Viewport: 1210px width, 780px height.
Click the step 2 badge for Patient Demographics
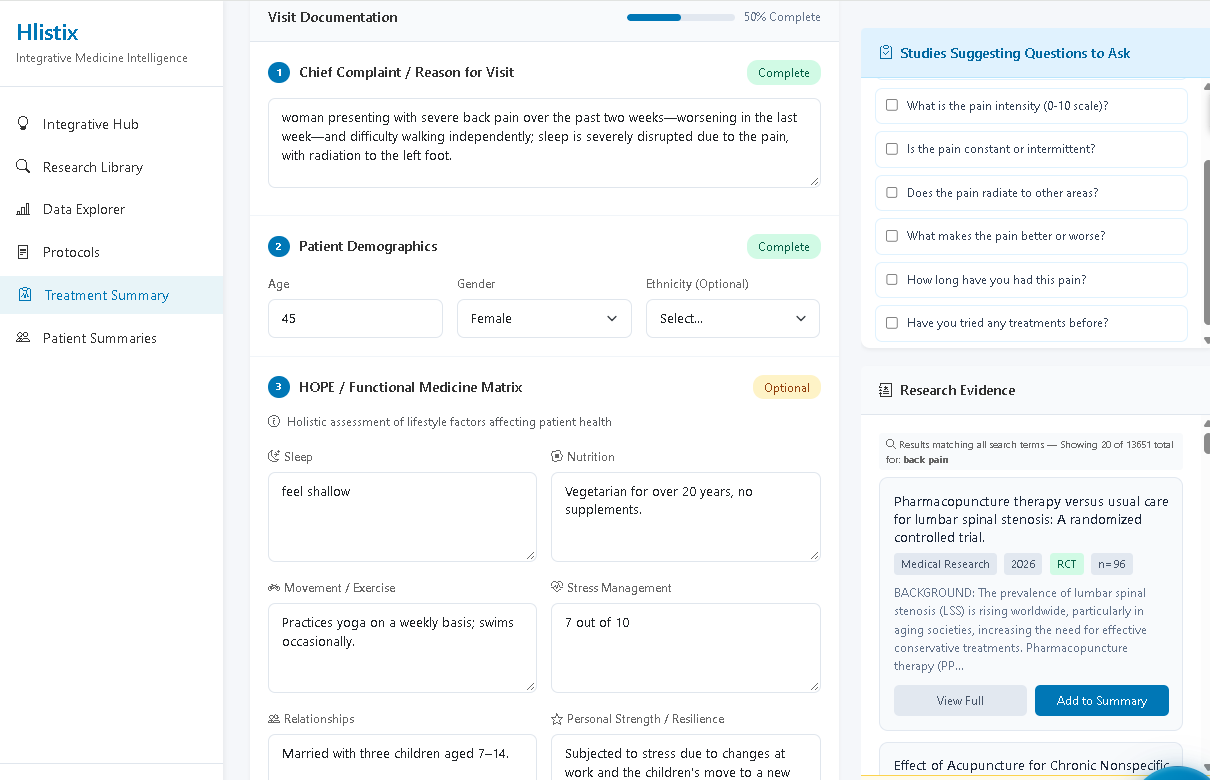[x=279, y=246]
